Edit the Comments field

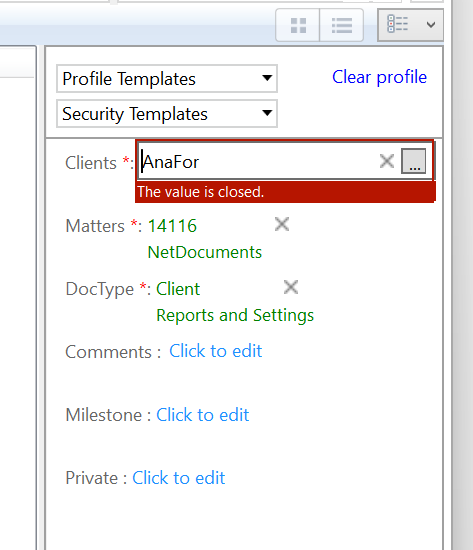pyautogui.click(x=215, y=351)
